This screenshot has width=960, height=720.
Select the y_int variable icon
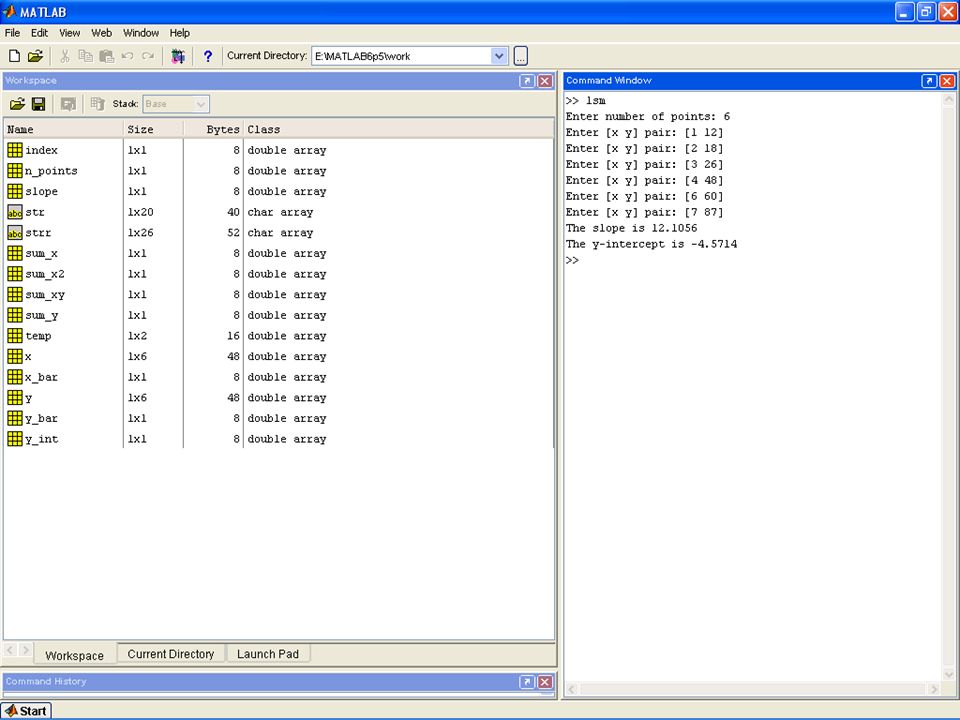tap(15, 439)
